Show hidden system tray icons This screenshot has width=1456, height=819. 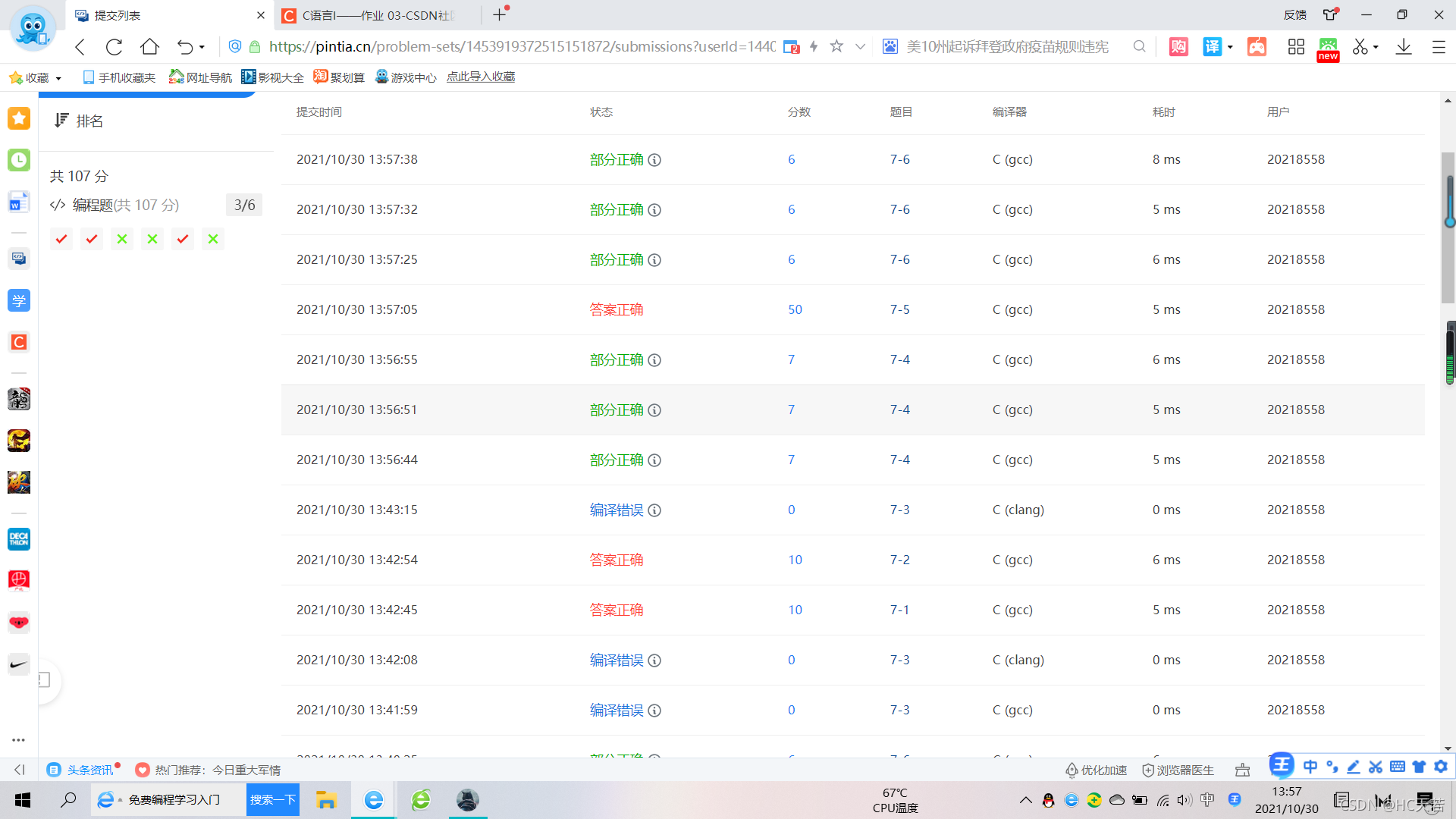(1025, 800)
